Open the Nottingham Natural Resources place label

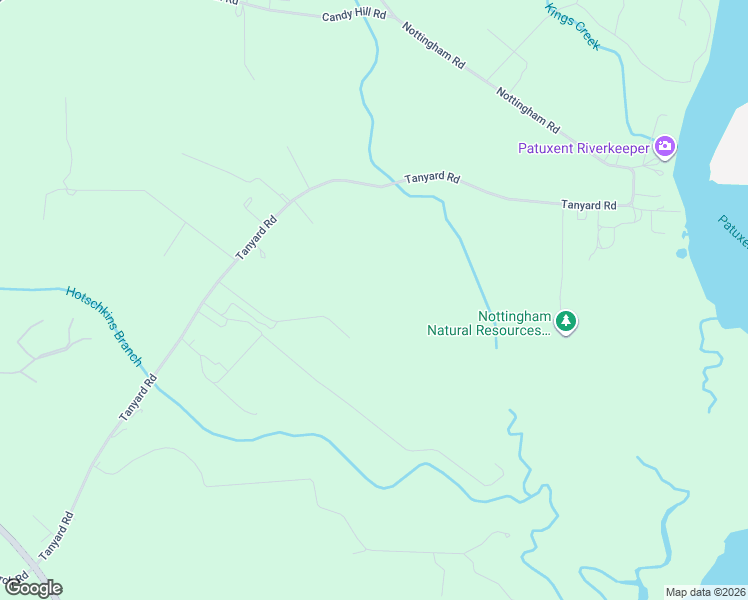pos(489,323)
